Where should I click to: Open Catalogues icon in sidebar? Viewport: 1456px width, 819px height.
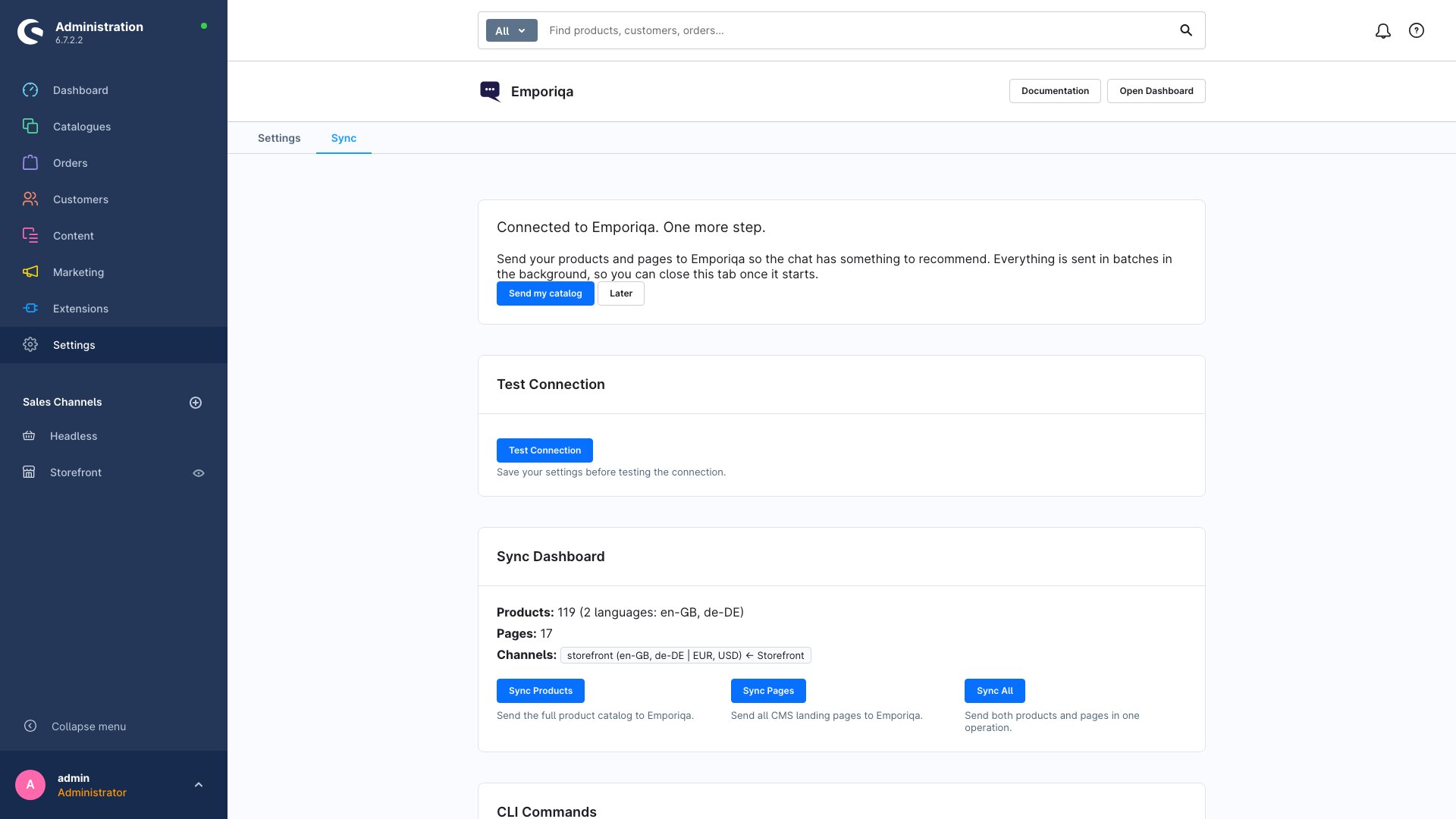[x=30, y=127]
